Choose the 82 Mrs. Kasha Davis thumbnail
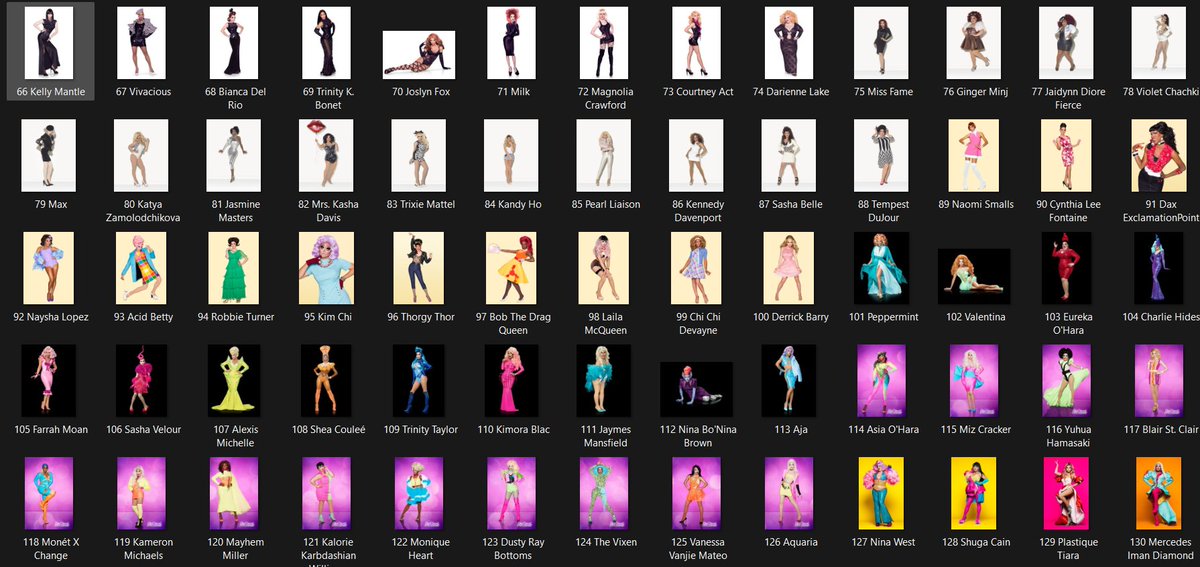The height and width of the screenshot is (567, 1200). 326,155
